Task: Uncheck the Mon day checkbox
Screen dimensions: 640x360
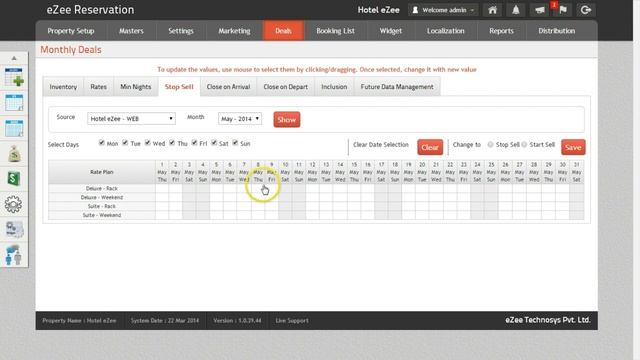Action: coord(102,142)
